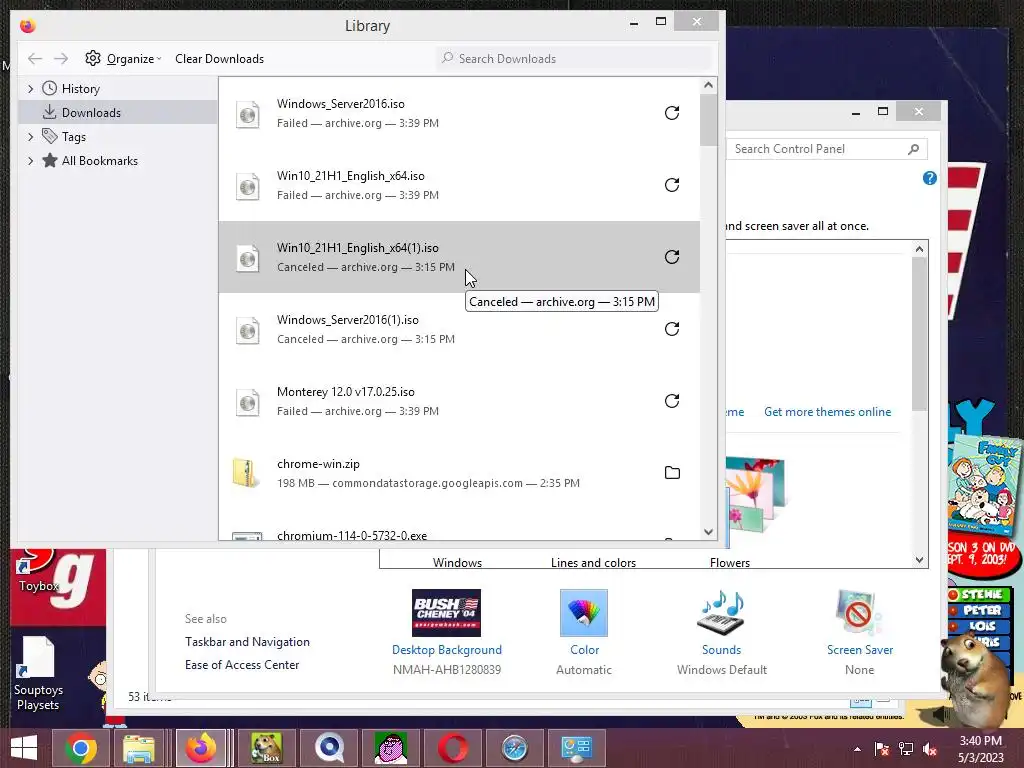Select Downloads in the Library sidebar
Screen dimensions: 1024x768
tap(118, 112)
